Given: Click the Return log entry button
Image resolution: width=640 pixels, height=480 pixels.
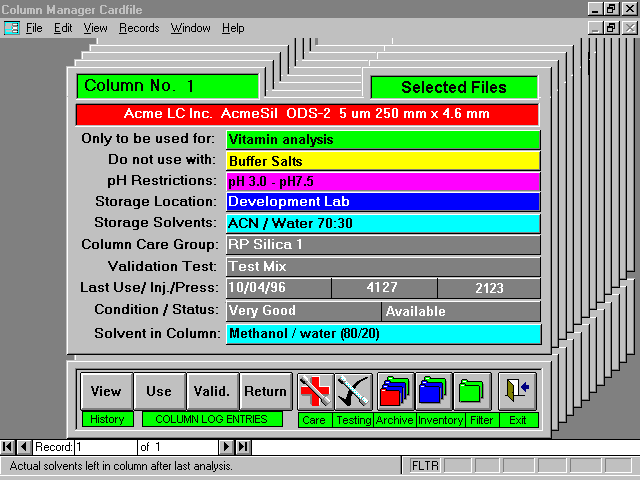Looking at the screenshot, I should [x=266, y=391].
